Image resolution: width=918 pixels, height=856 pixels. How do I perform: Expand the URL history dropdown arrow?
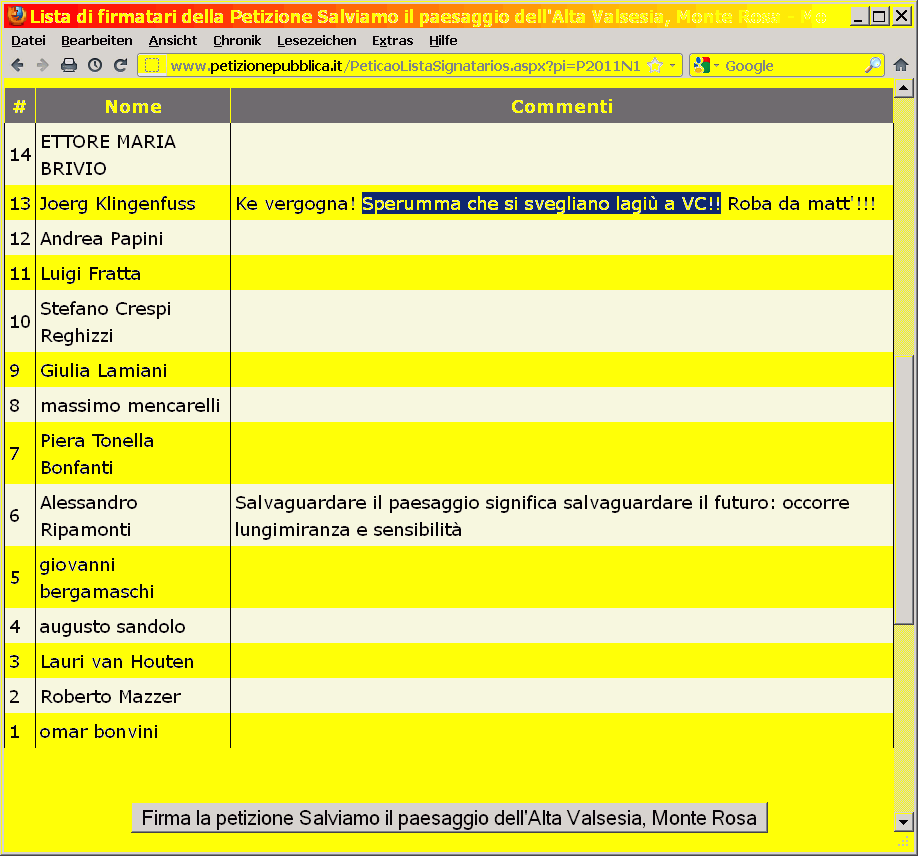pyautogui.click(x=673, y=65)
